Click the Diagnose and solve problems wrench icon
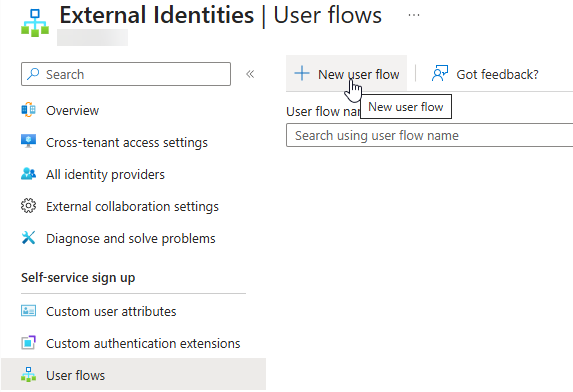573x392 pixels. click(x=29, y=238)
